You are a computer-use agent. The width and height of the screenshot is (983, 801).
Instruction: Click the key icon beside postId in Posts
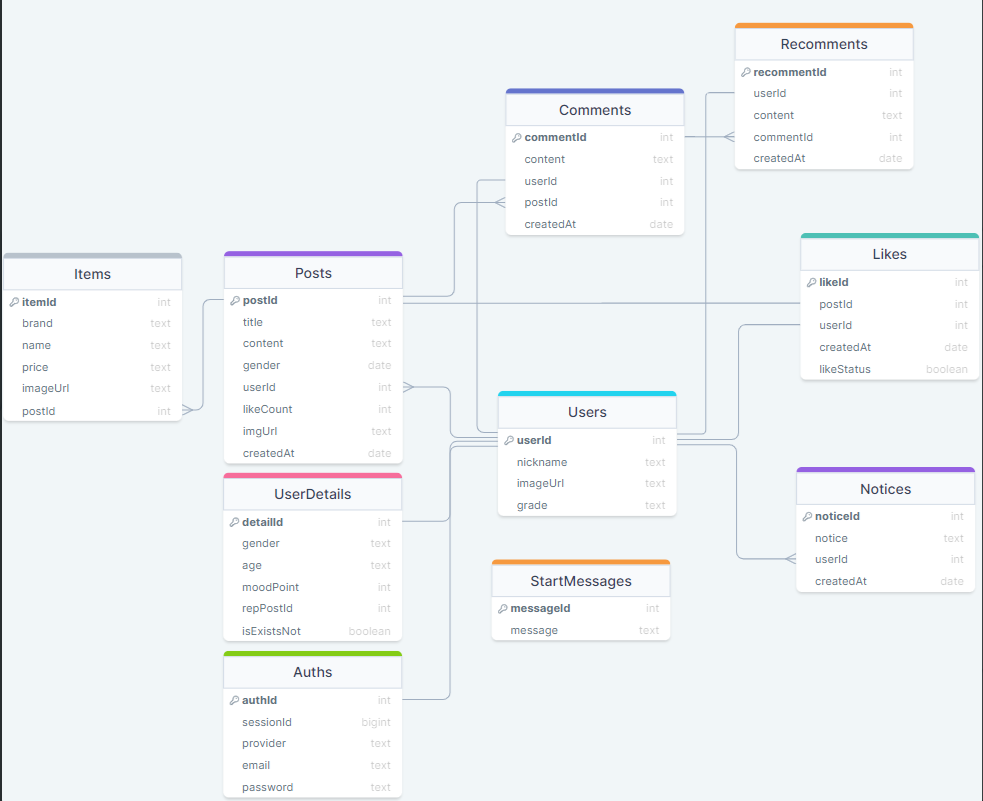coord(235,300)
